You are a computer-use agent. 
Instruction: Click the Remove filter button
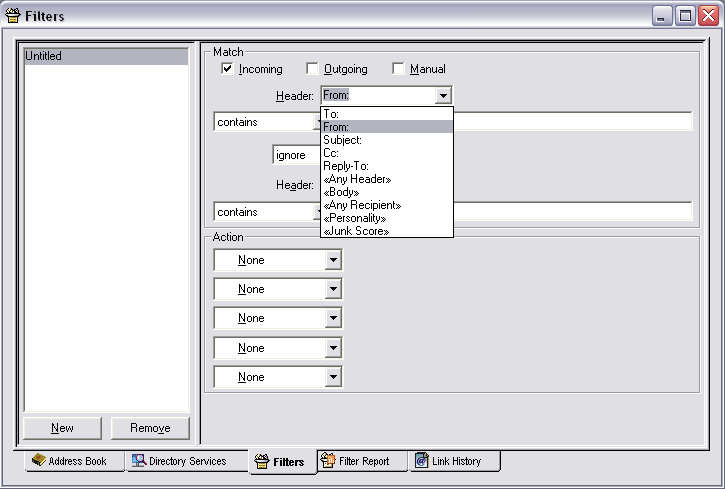click(x=149, y=428)
